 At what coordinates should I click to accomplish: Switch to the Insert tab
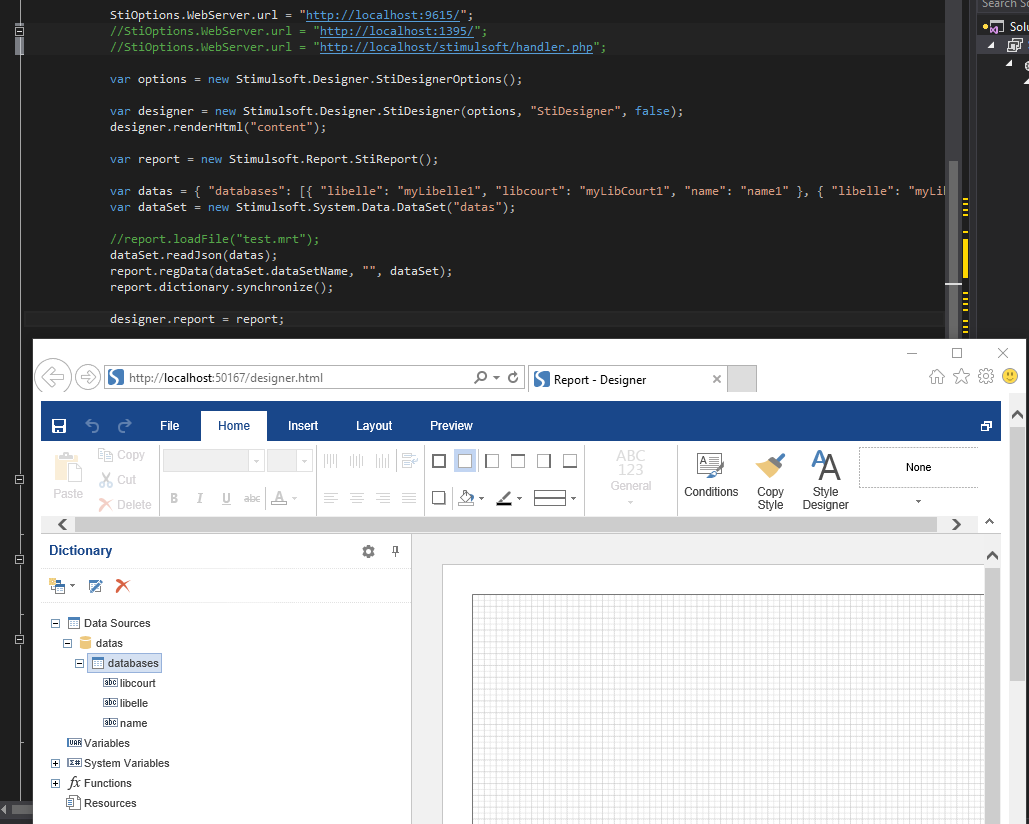(x=303, y=426)
